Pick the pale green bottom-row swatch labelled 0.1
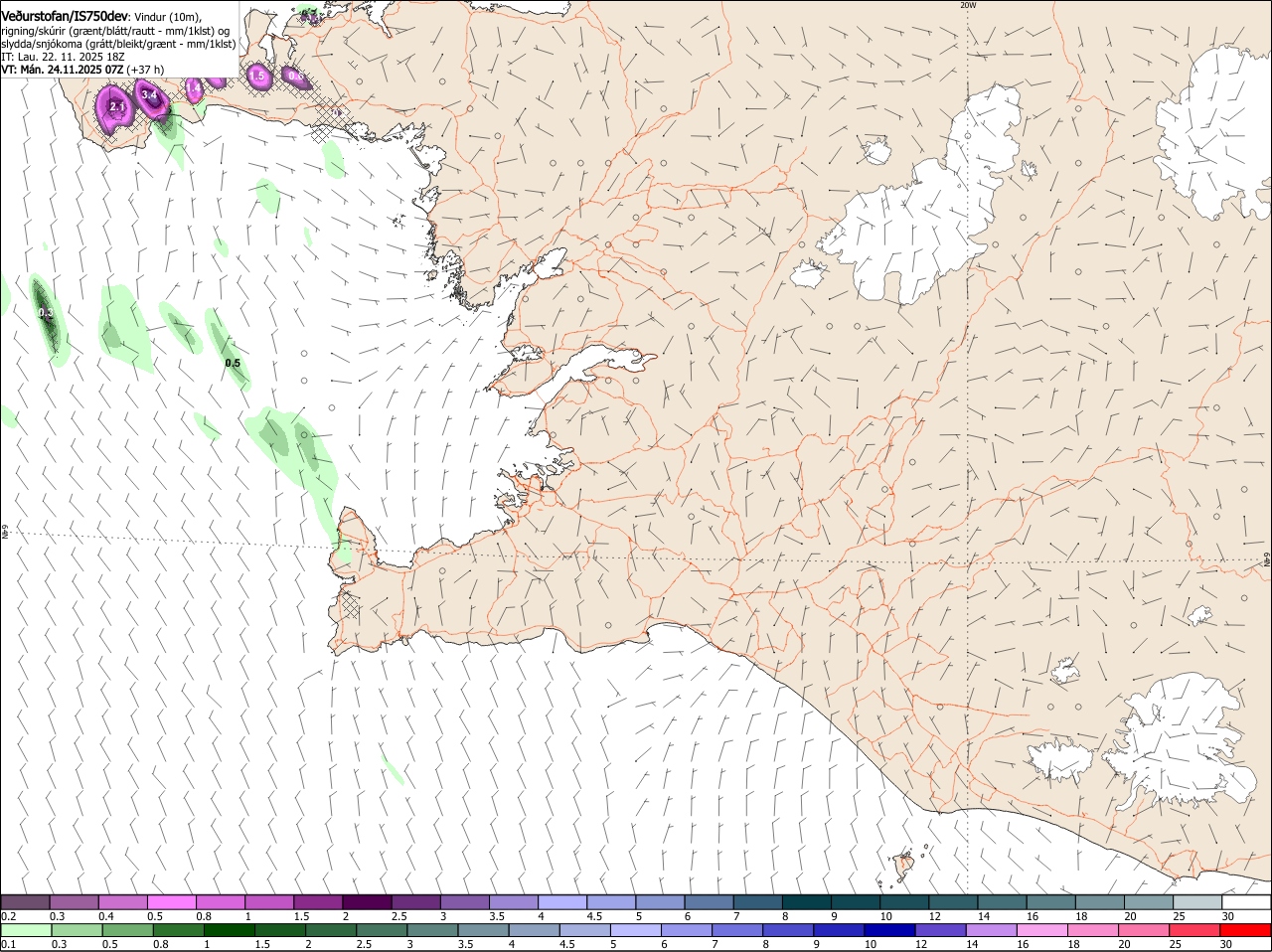This screenshot has height=952, width=1272. [x=25, y=930]
